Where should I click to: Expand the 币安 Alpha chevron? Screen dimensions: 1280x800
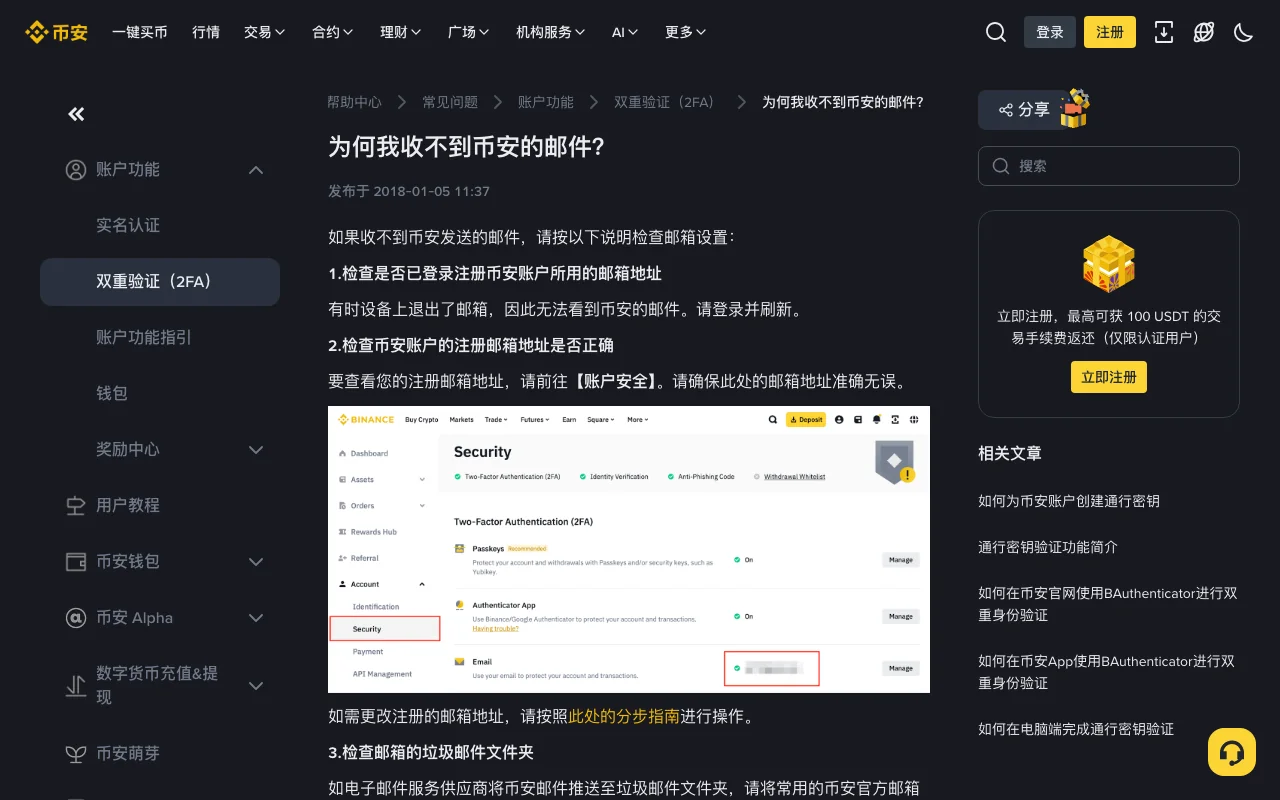[x=256, y=618]
